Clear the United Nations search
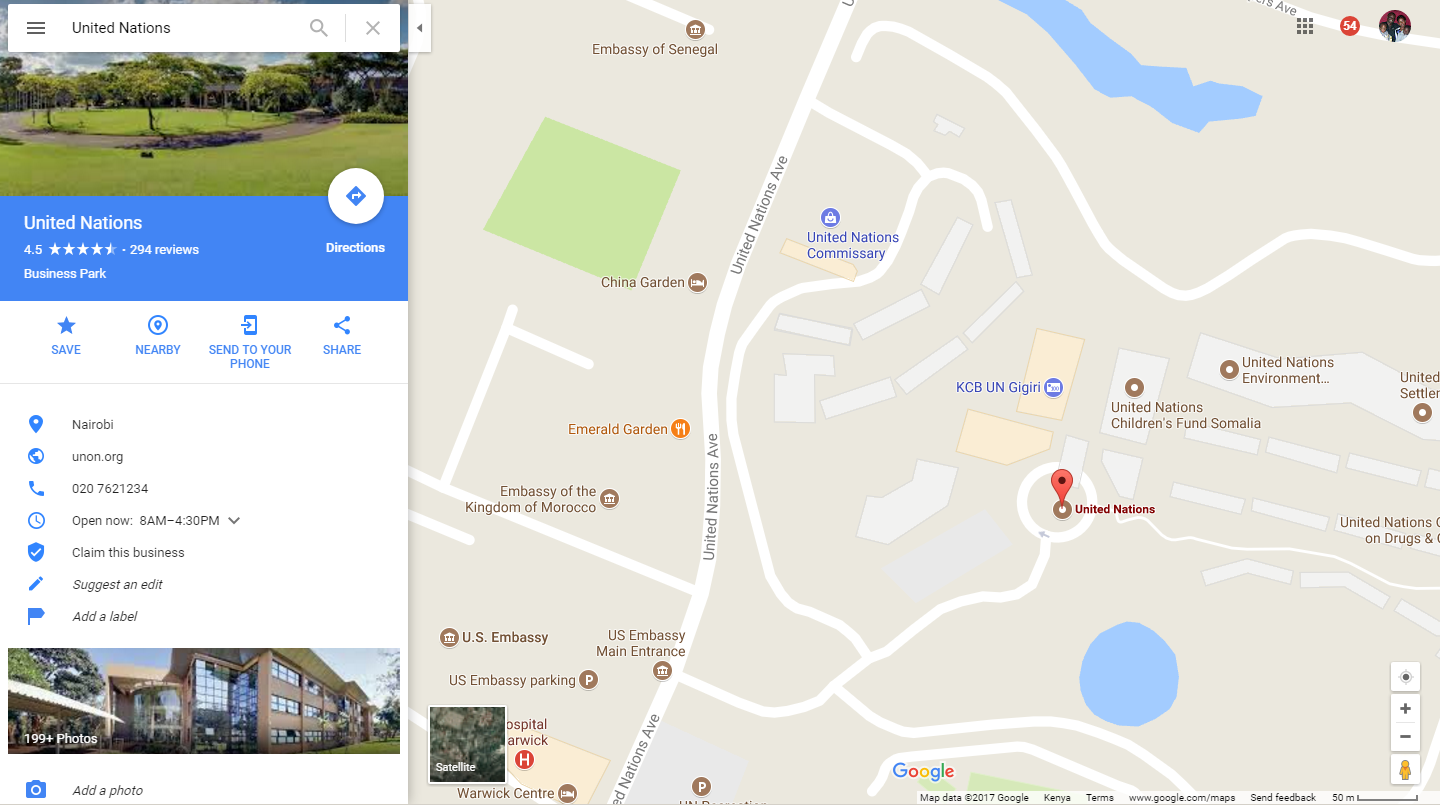Image resolution: width=1440 pixels, height=806 pixels. pos(373,28)
